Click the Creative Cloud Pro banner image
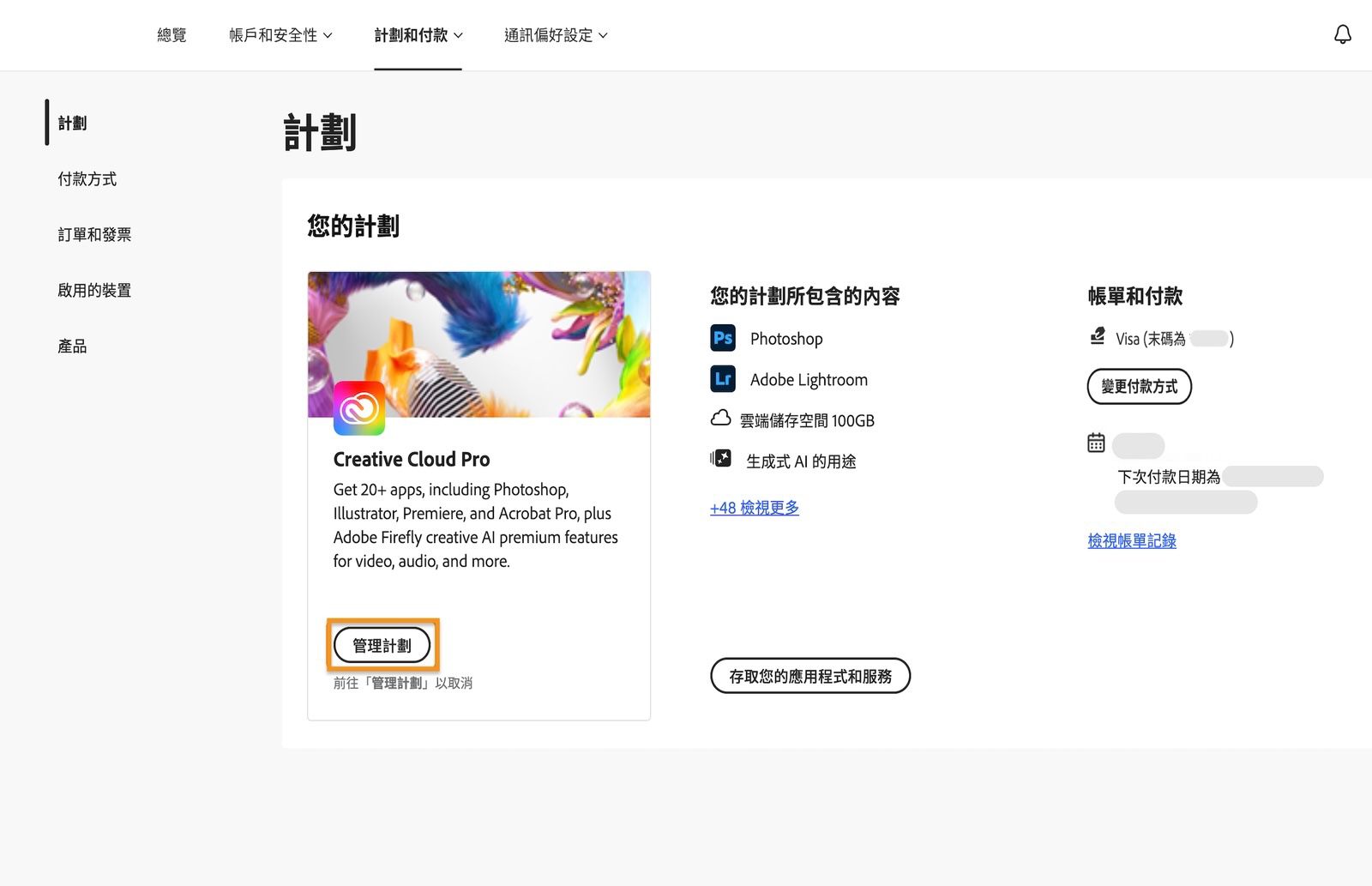The image size is (1372, 886). (479, 345)
